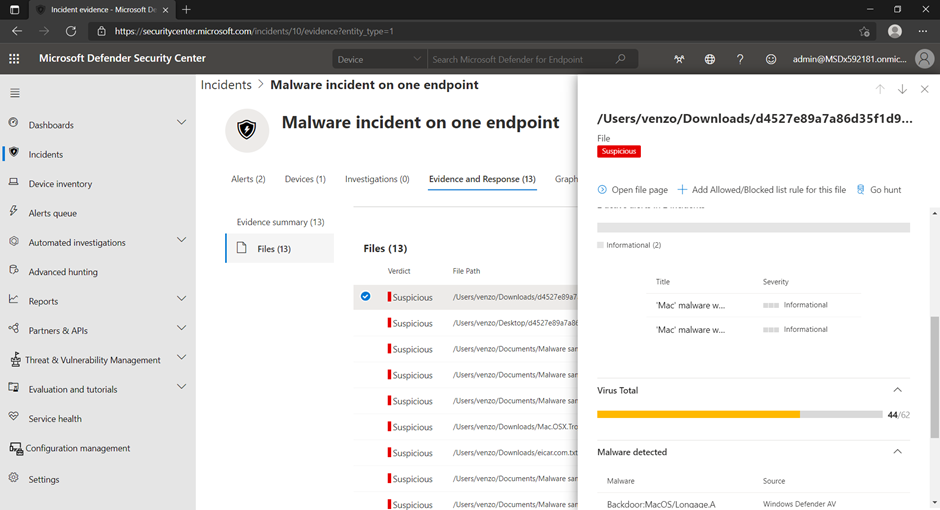
Task: Expand Threat & Vulnerability Management chevron
Action: point(181,357)
